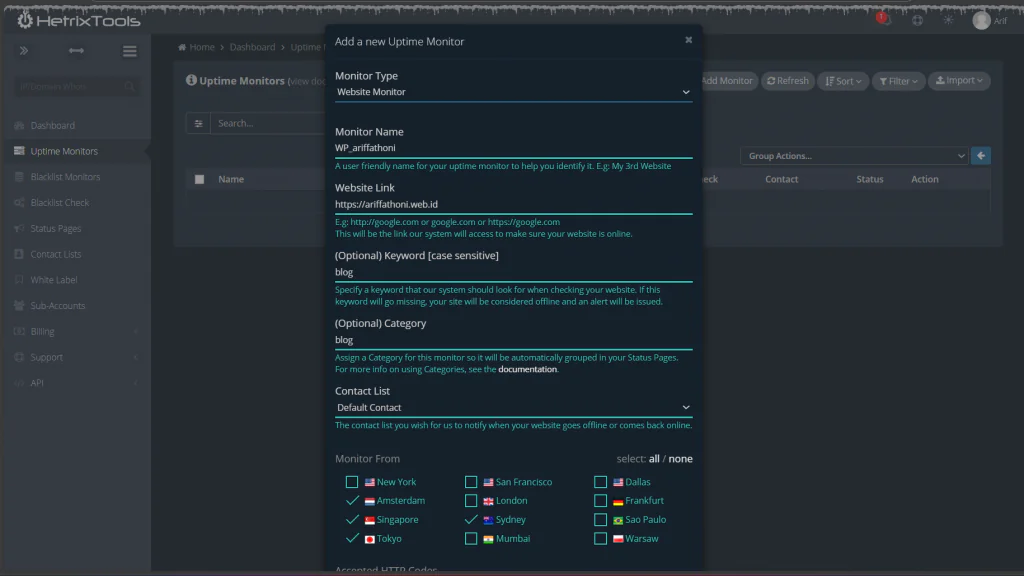The width and height of the screenshot is (1024, 576).
Task: Click blue arrow apply group action button
Action: tap(980, 155)
